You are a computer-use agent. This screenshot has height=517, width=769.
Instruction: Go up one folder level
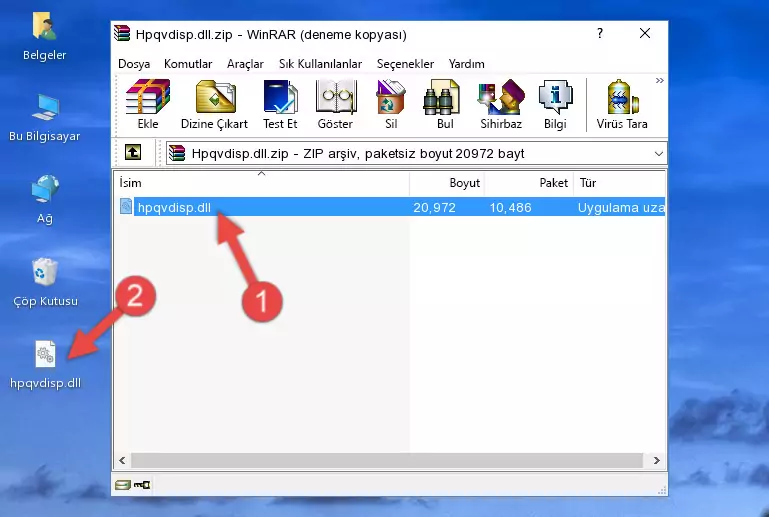pyautogui.click(x=133, y=153)
